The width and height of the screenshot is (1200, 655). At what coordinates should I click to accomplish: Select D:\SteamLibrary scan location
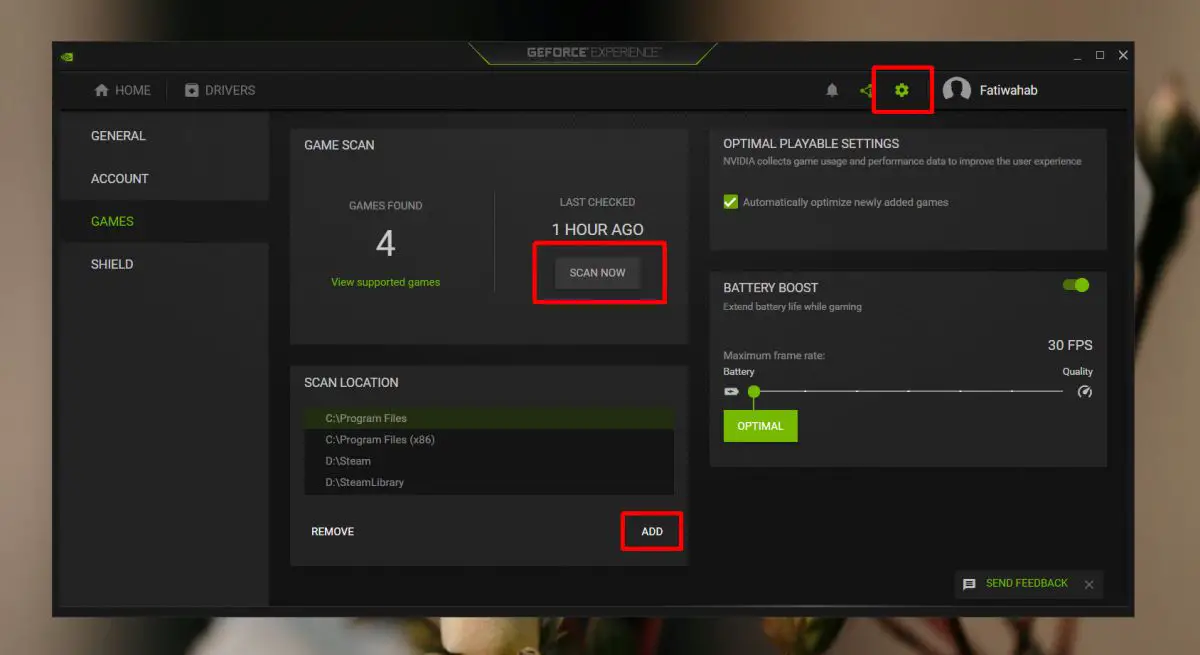pos(489,482)
